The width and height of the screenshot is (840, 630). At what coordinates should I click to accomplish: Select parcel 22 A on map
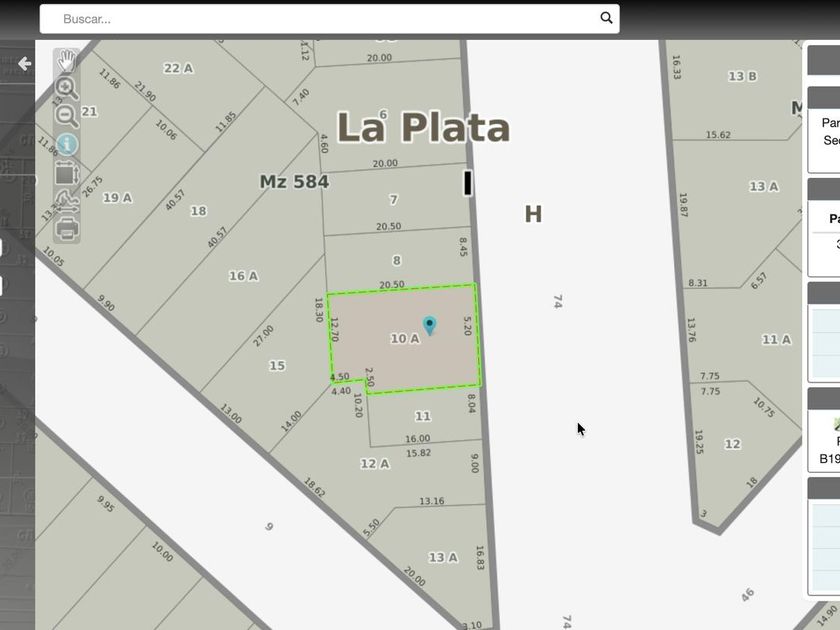click(178, 68)
